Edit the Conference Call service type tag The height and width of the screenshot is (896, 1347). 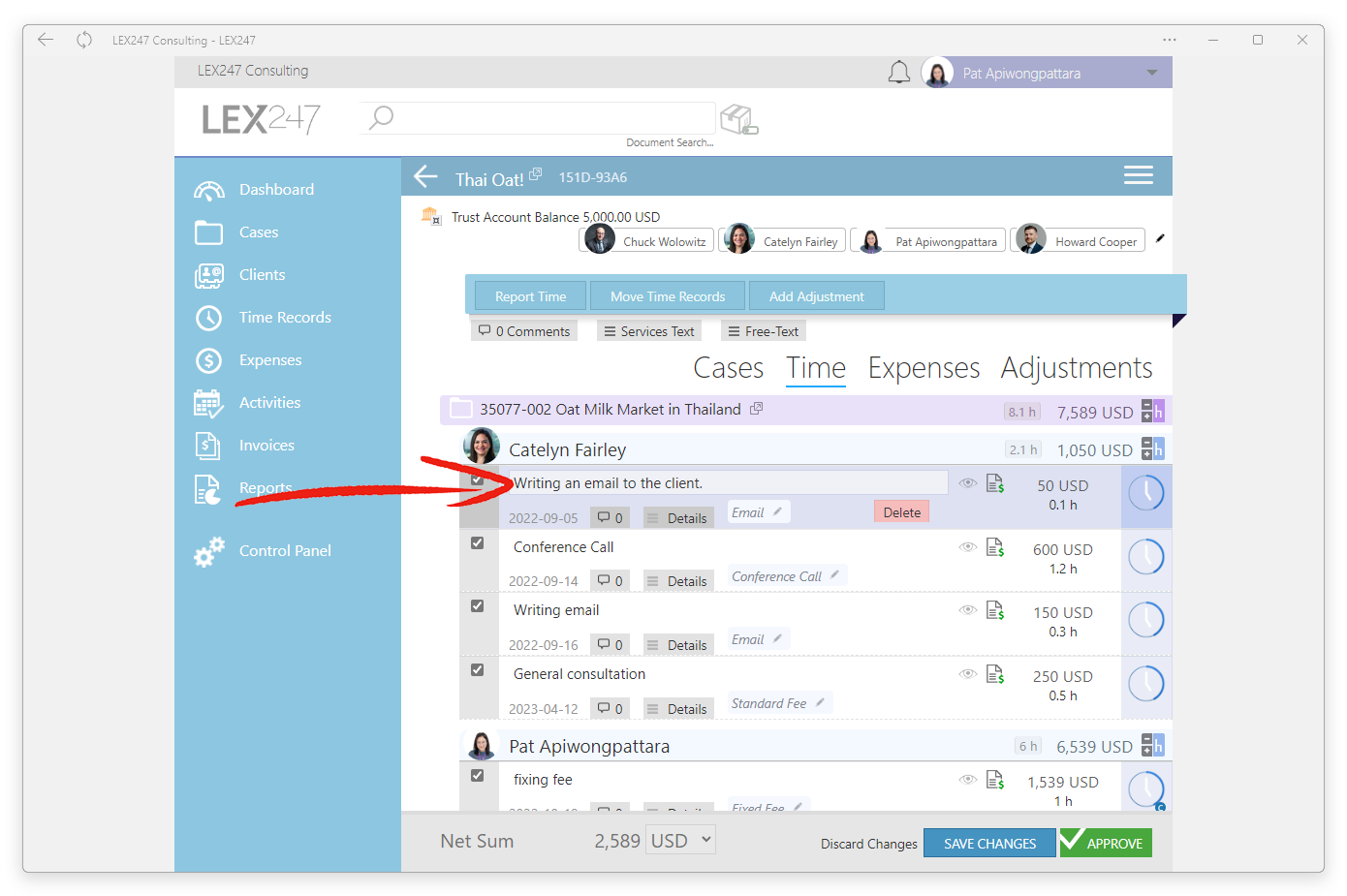787,576
